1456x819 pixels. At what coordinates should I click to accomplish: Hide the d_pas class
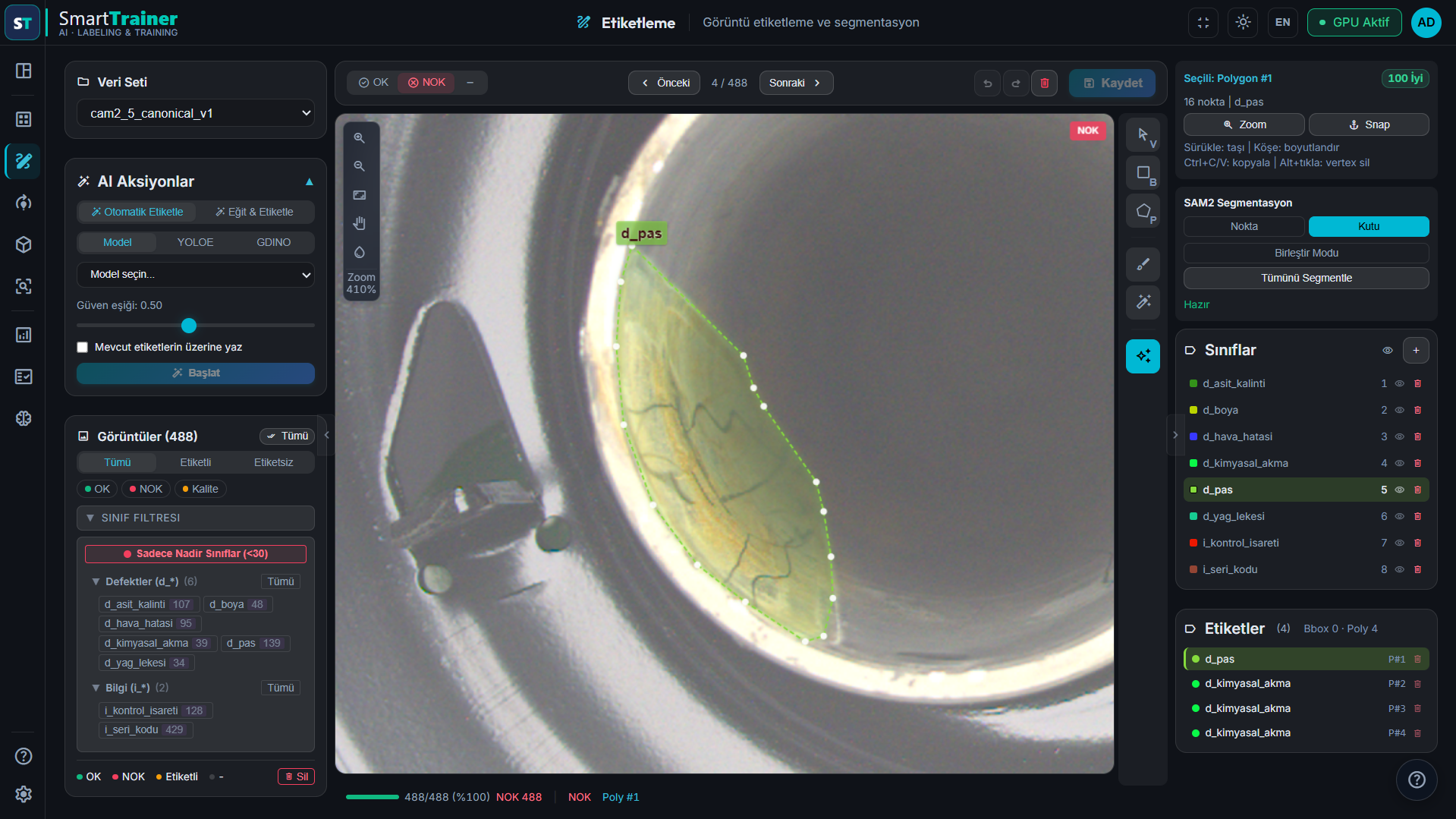point(1400,490)
